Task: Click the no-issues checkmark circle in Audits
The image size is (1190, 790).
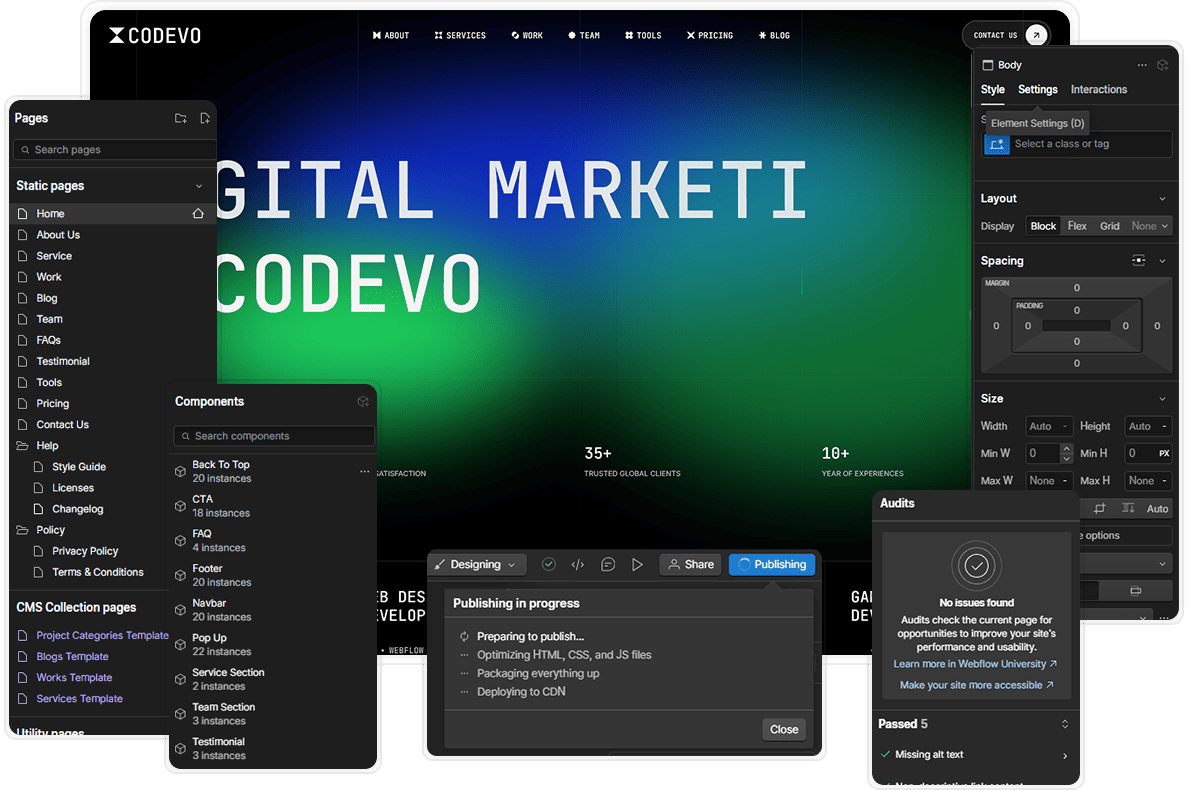Action: 977,565
